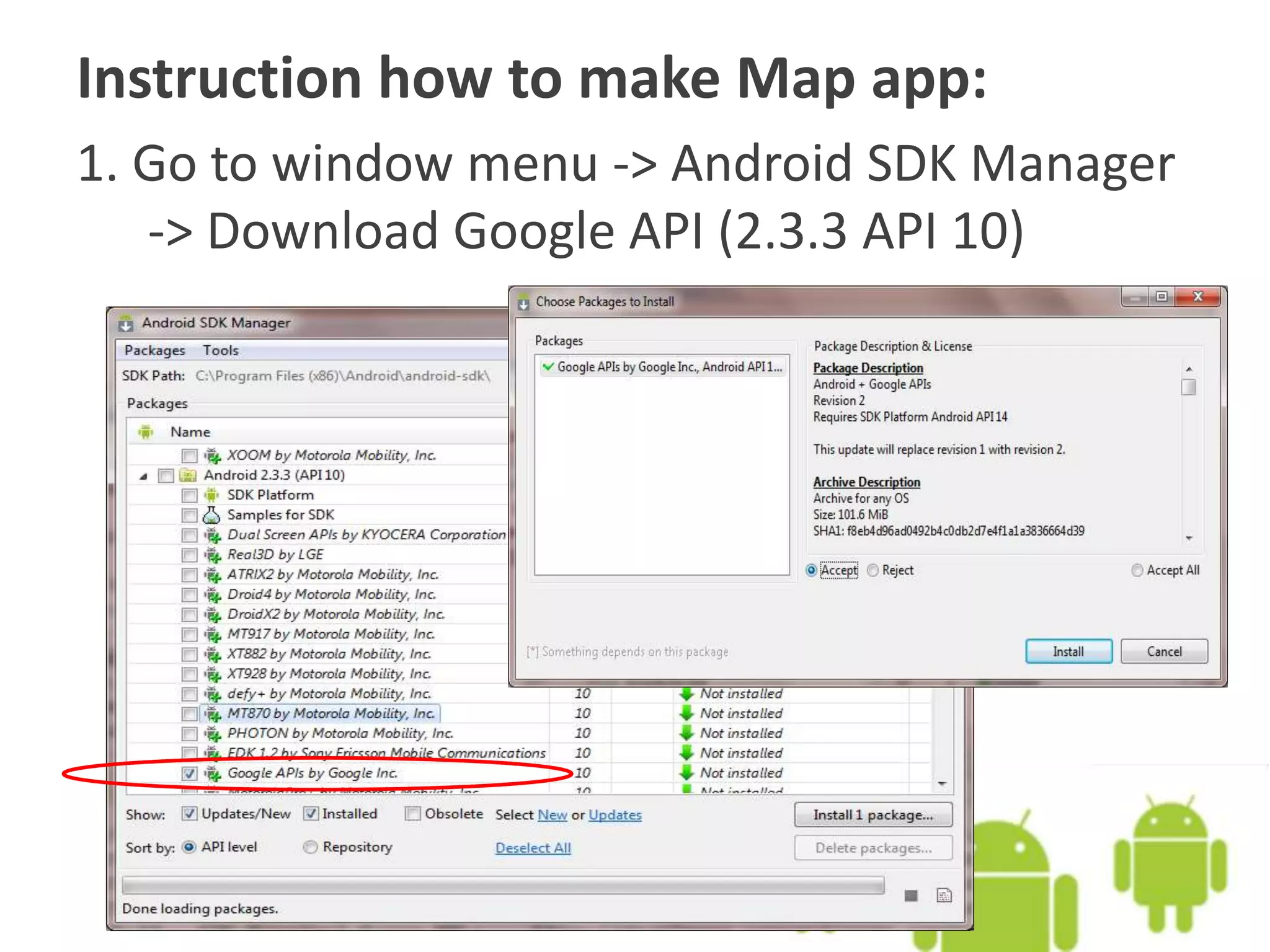Click Android SDK Manager title bar icon

point(126,323)
